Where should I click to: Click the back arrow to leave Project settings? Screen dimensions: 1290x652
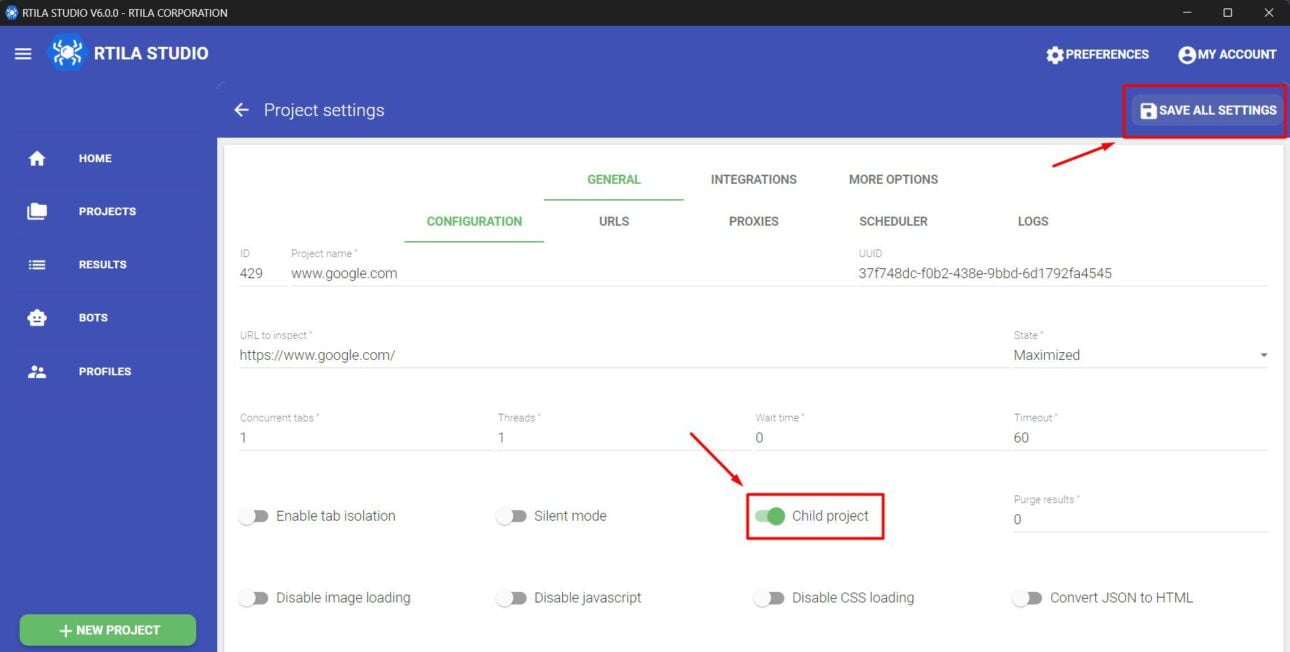click(x=241, y=110)
